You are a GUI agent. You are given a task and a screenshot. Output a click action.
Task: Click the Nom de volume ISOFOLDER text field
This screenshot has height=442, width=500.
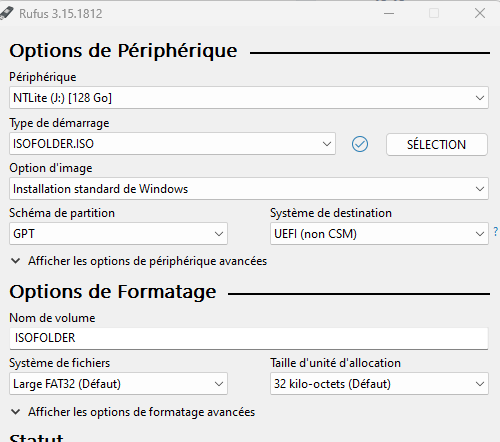click(249, 338)
